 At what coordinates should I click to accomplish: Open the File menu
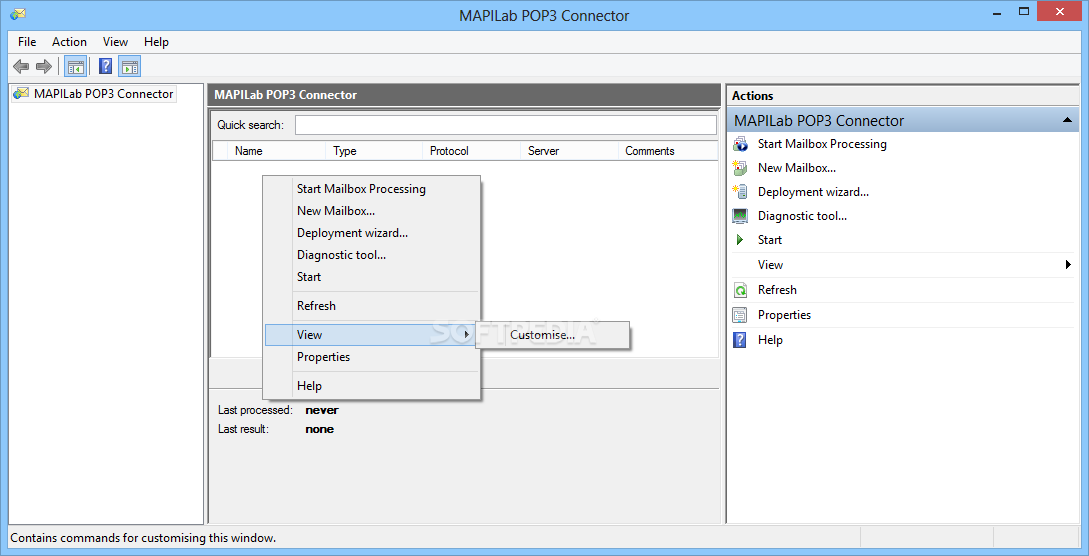[x=27, y=42]
